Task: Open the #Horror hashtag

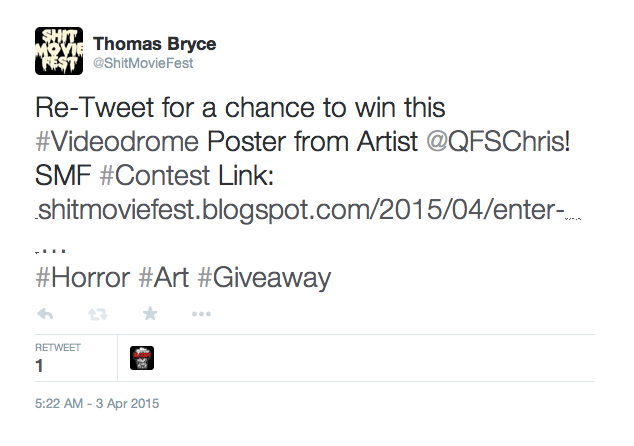Action: 82,278
